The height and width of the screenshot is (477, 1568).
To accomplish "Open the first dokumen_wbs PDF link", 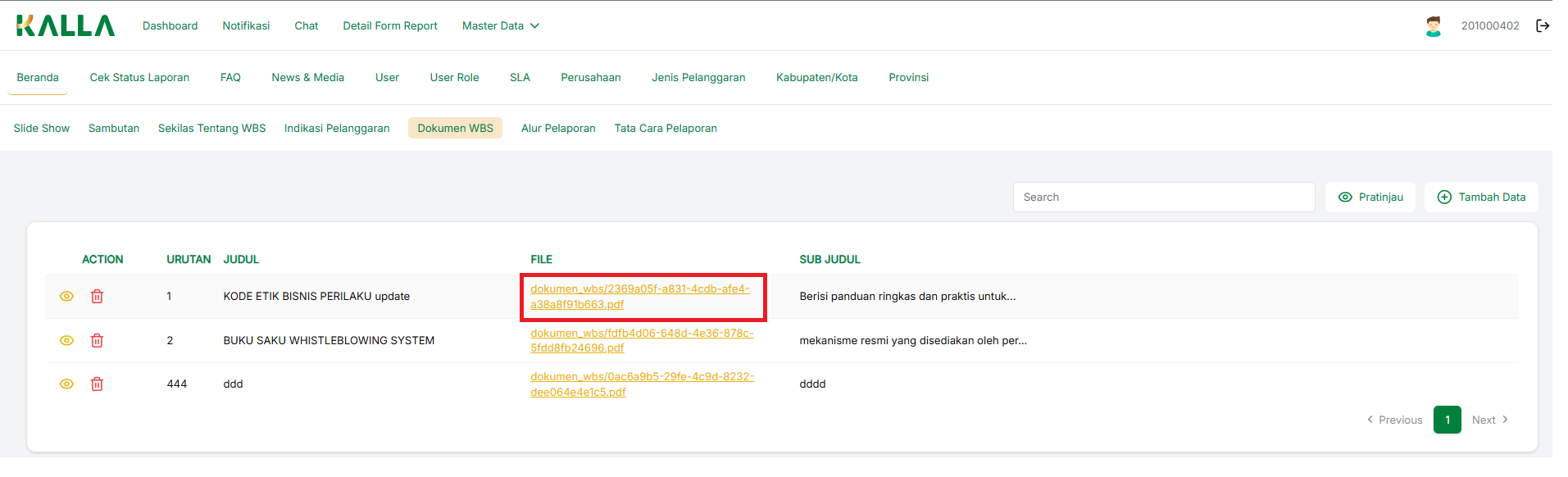I will [639, 297].
